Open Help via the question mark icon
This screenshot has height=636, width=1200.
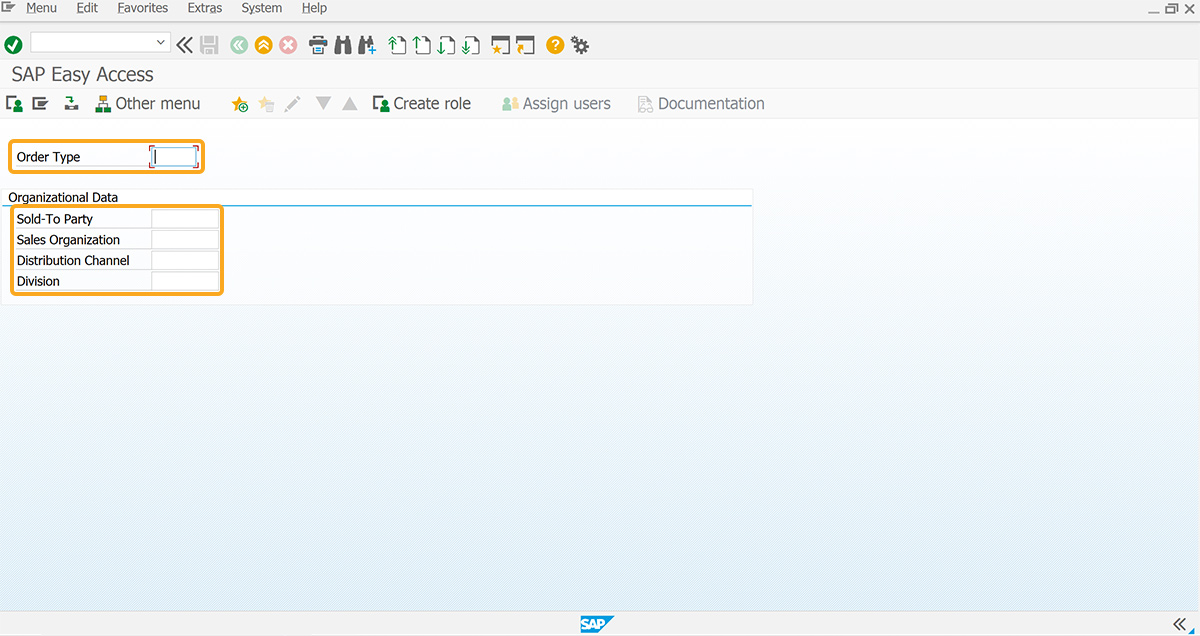pos(555,44)
